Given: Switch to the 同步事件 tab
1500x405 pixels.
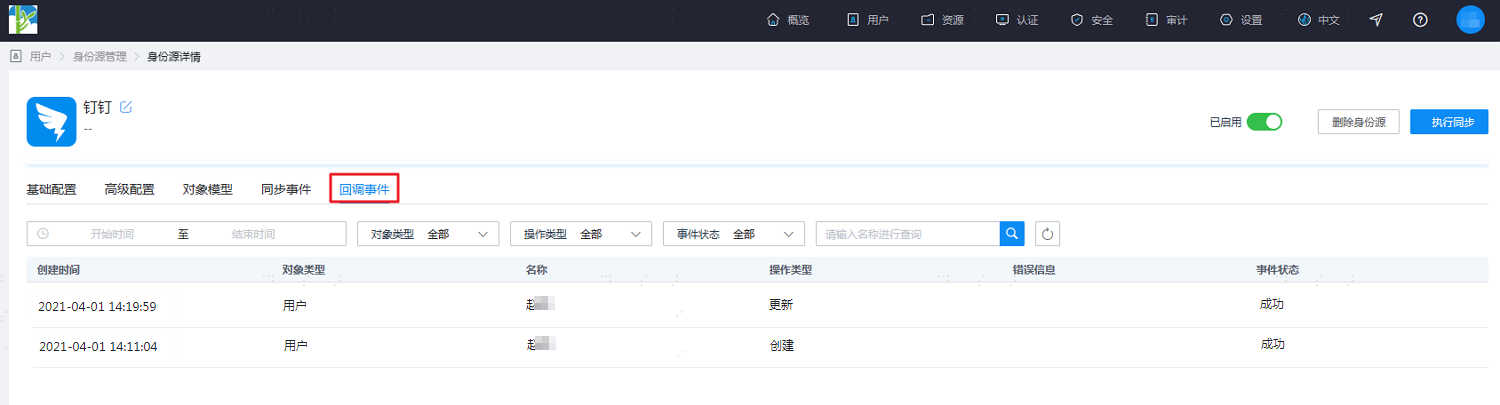Looking at the screenshot, I should [286, 189].
